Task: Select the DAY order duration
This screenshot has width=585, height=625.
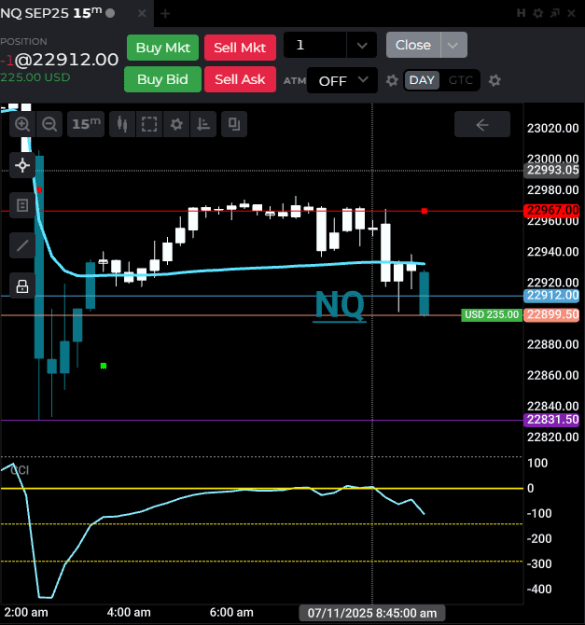Action: pyautogui.click(x=422, y=80)
